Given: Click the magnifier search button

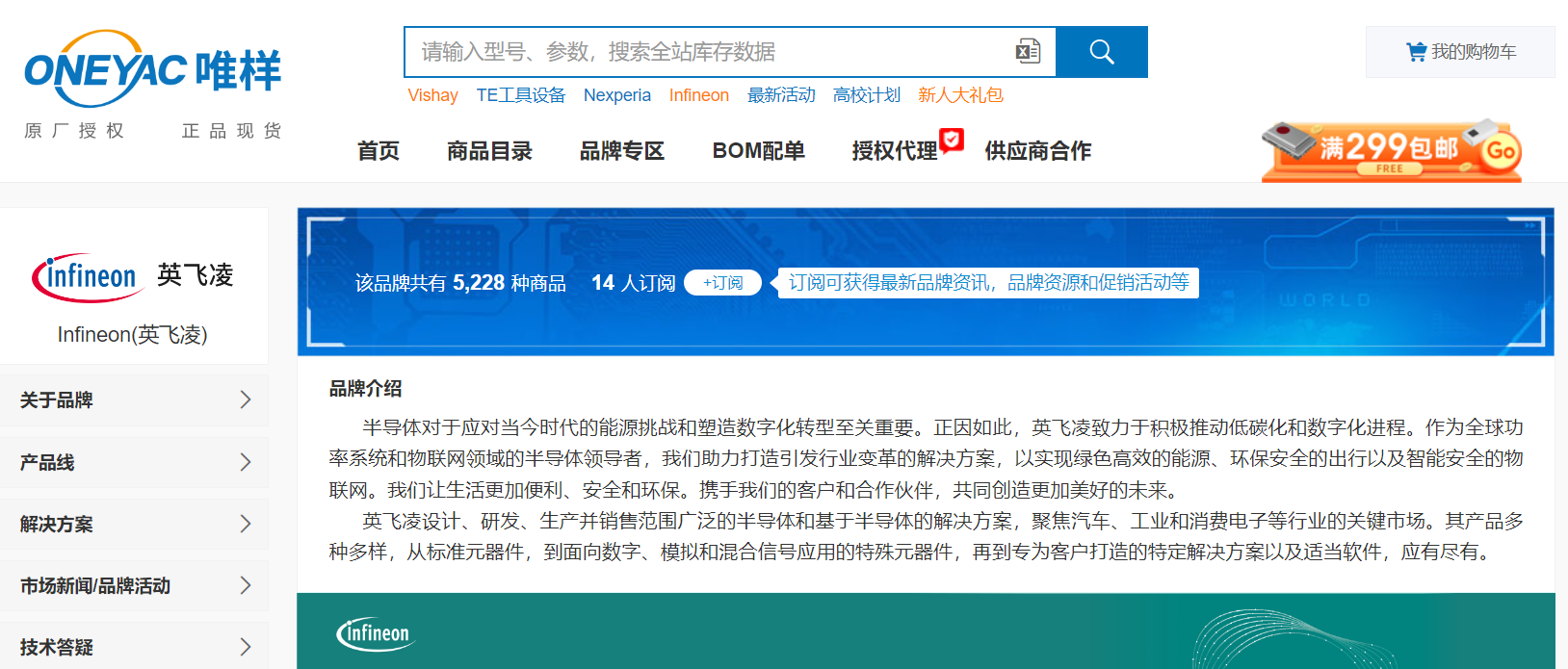Looking at the screenshot, I should 1101,52.
